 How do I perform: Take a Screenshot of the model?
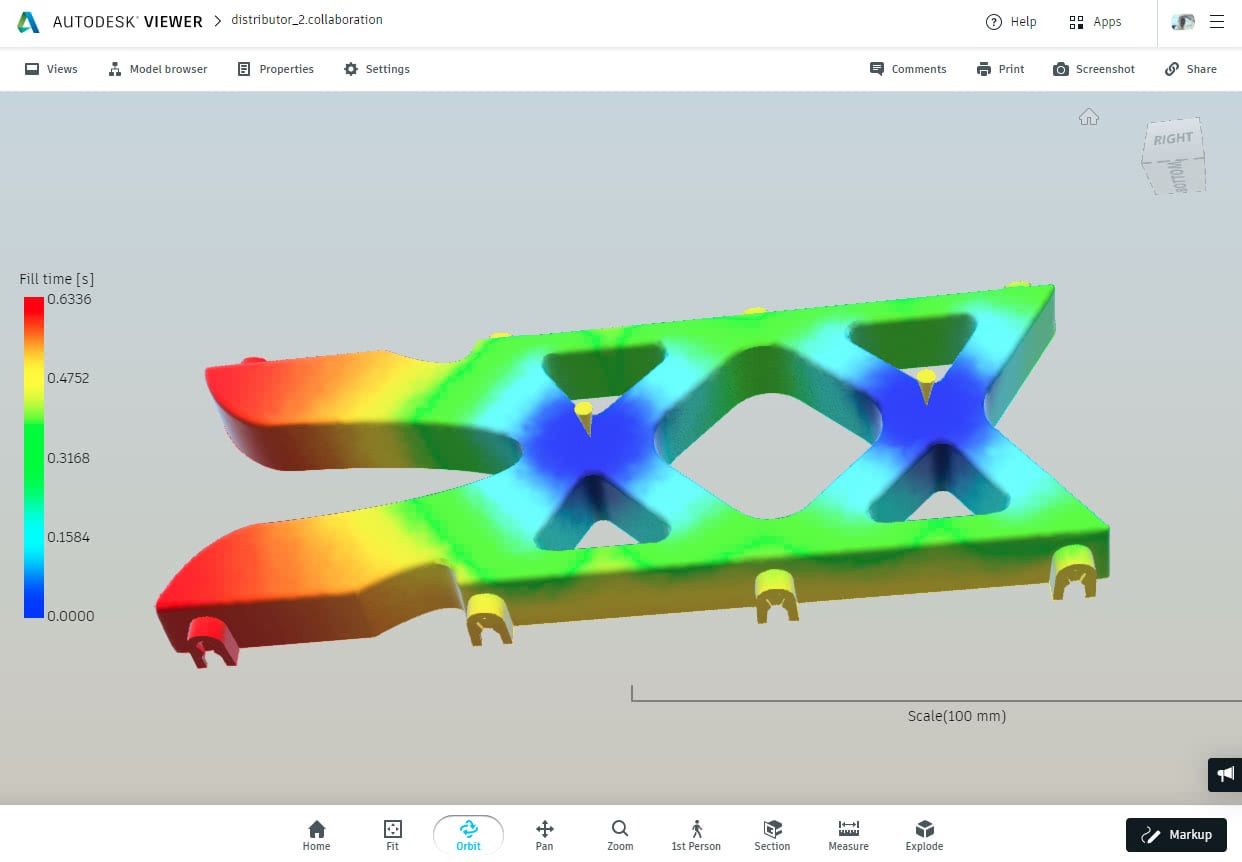[x=1093, y=69]
